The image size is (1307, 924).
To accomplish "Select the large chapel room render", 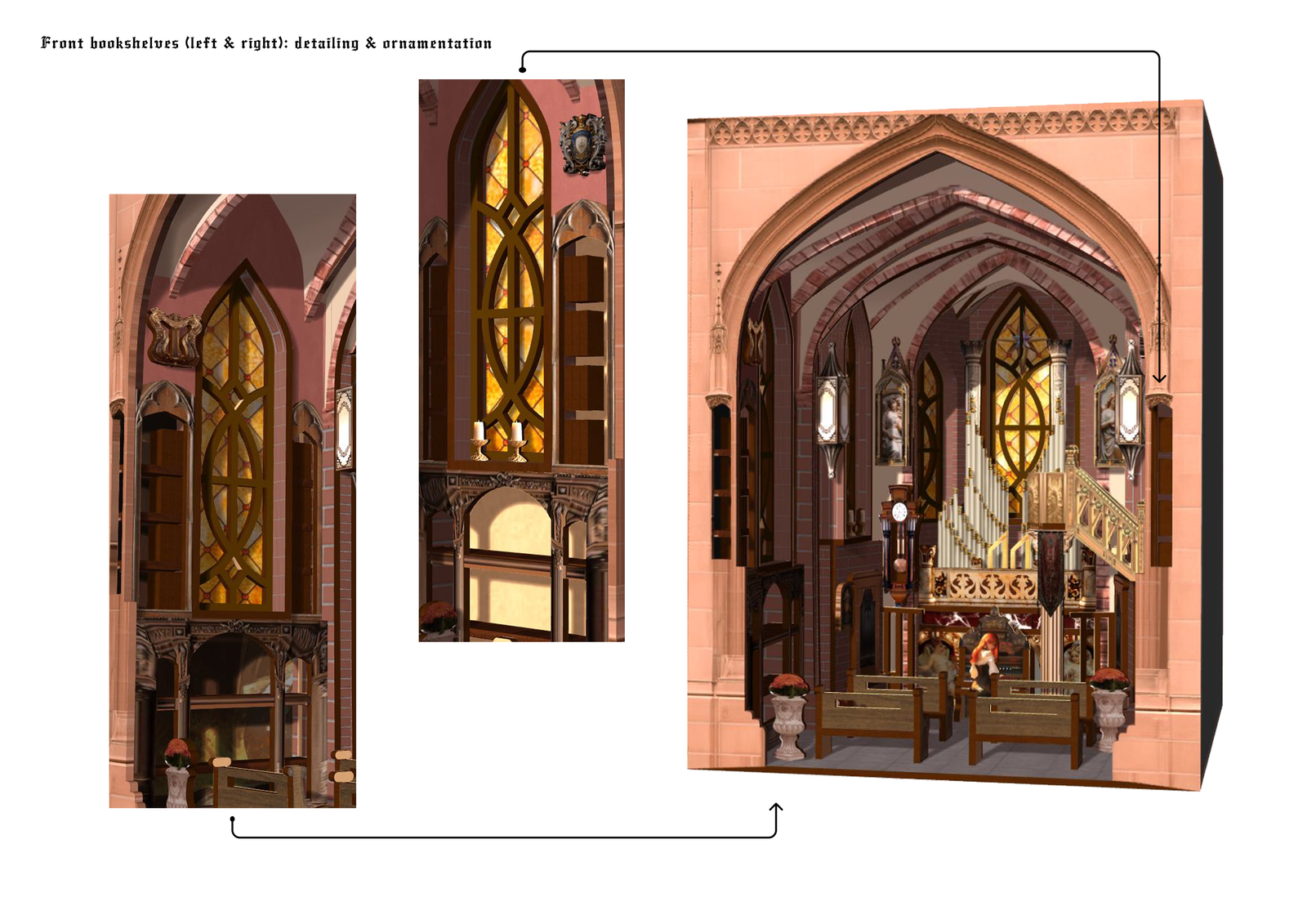I will point(948,445).
